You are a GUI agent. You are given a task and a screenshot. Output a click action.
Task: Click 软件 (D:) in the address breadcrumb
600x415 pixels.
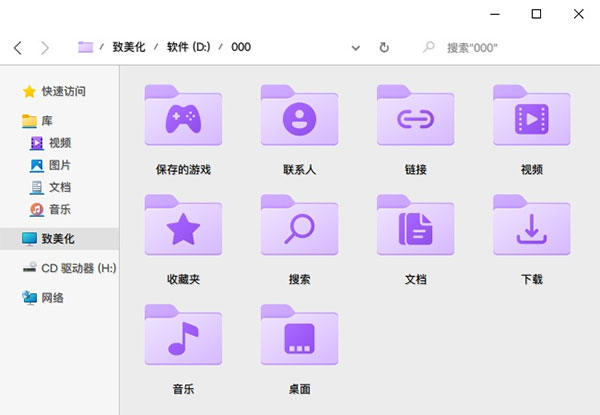(x=187, y=47)
